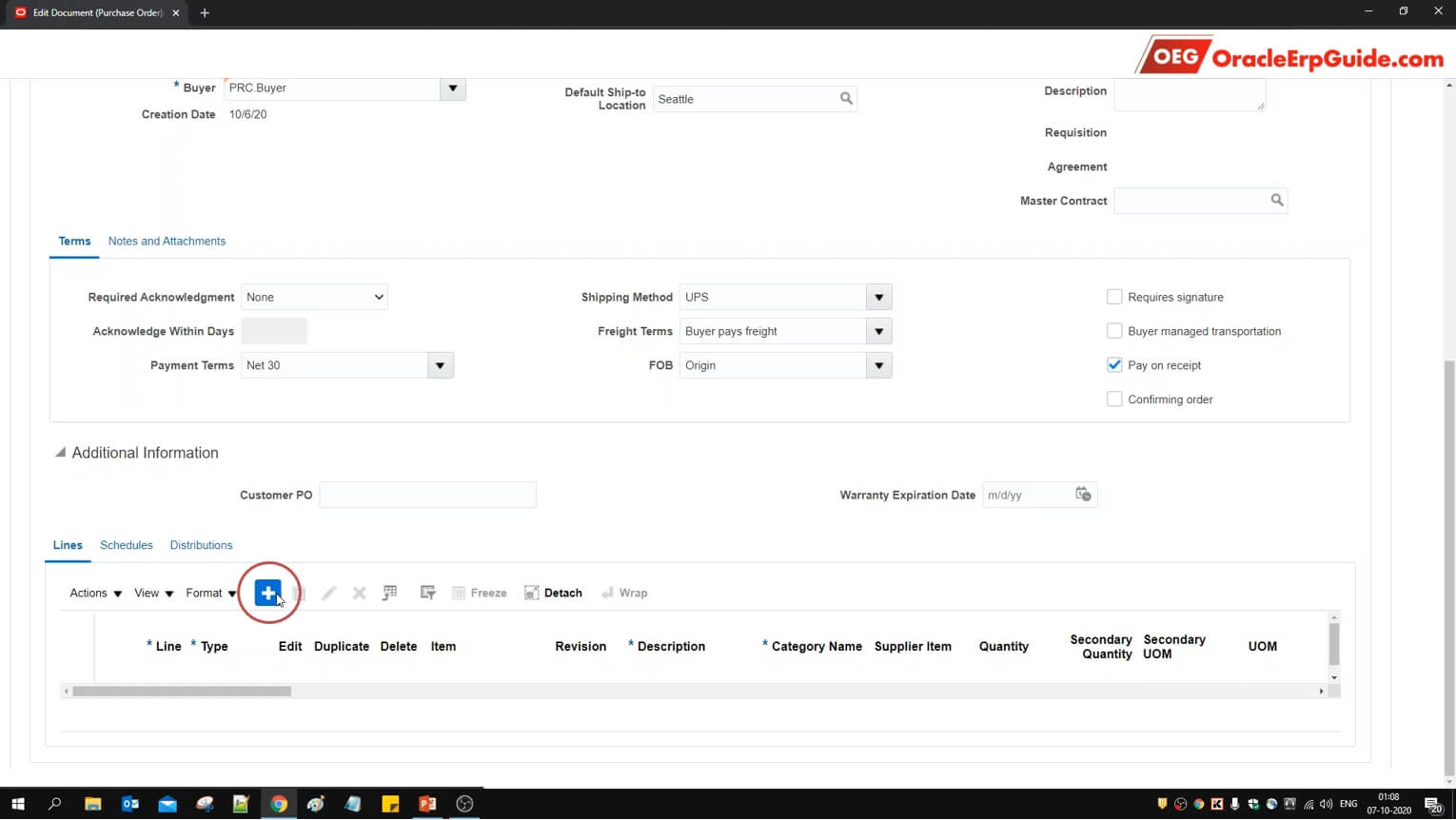
Task: Open a new browser tab
Action: tap(205, 13)
